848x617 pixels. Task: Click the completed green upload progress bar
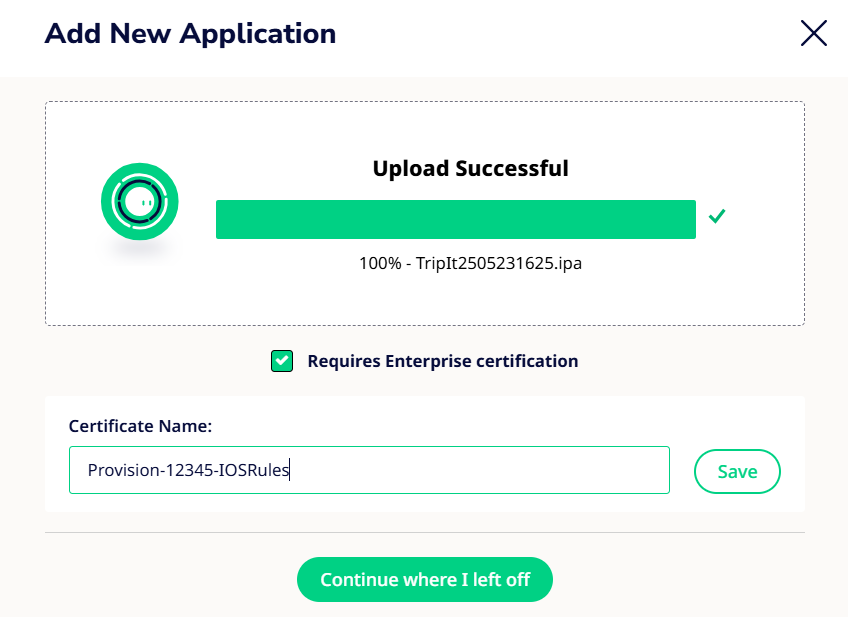tap(456, 220)
